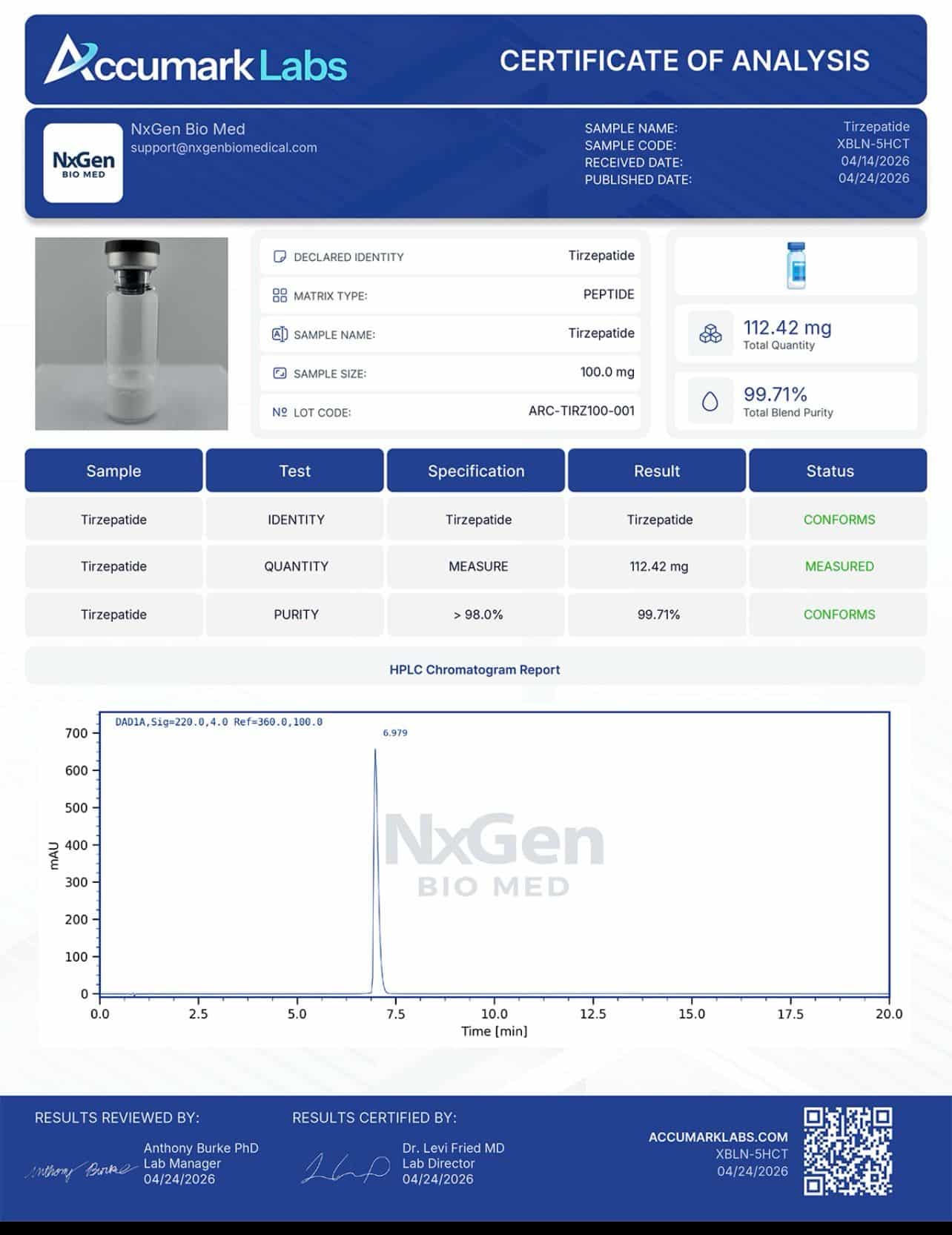Click the > 98.0% specification cell
The image size is (952, 1235).
point(476,615)
